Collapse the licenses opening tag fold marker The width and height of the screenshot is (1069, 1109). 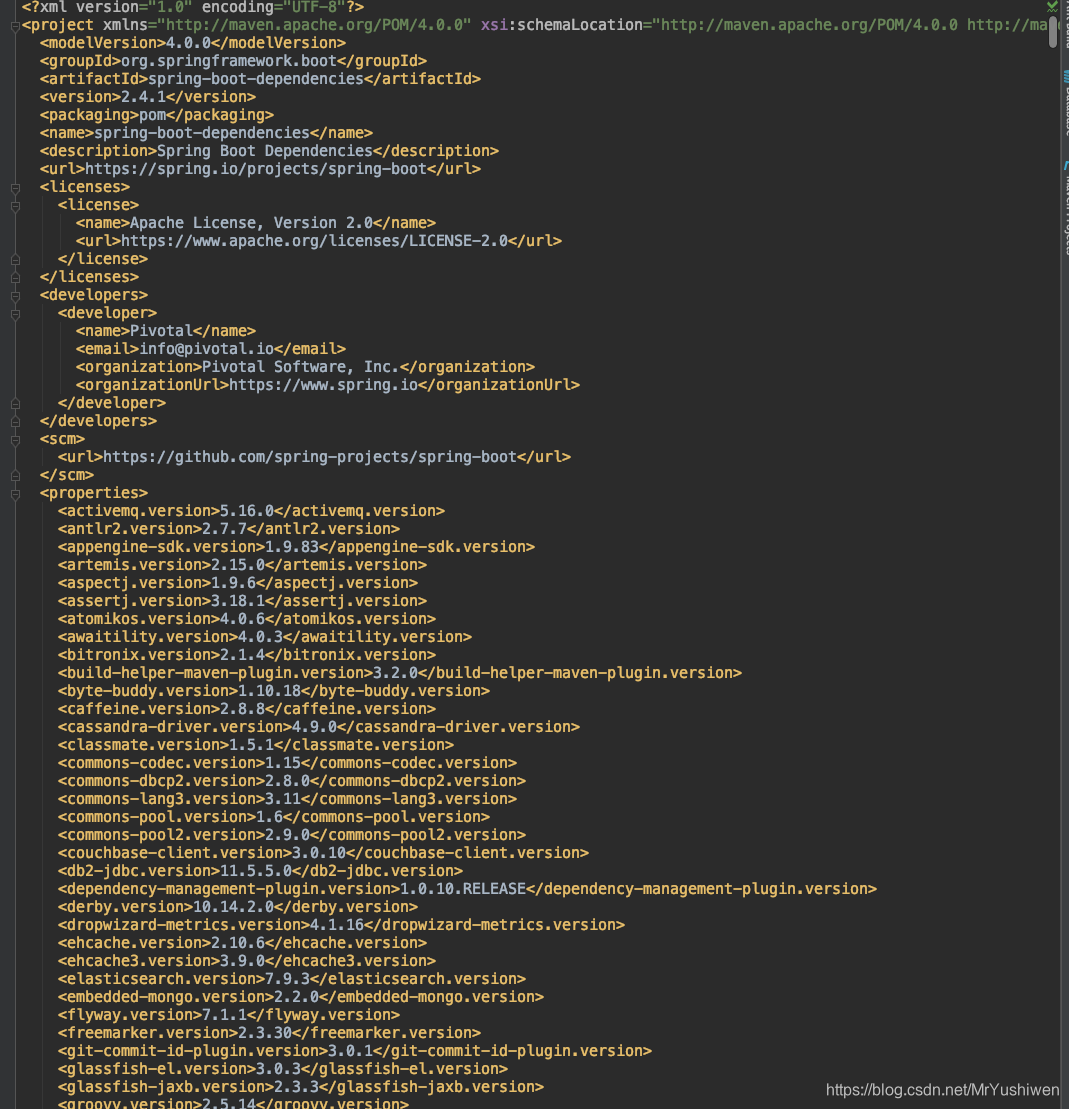(15, 188)
